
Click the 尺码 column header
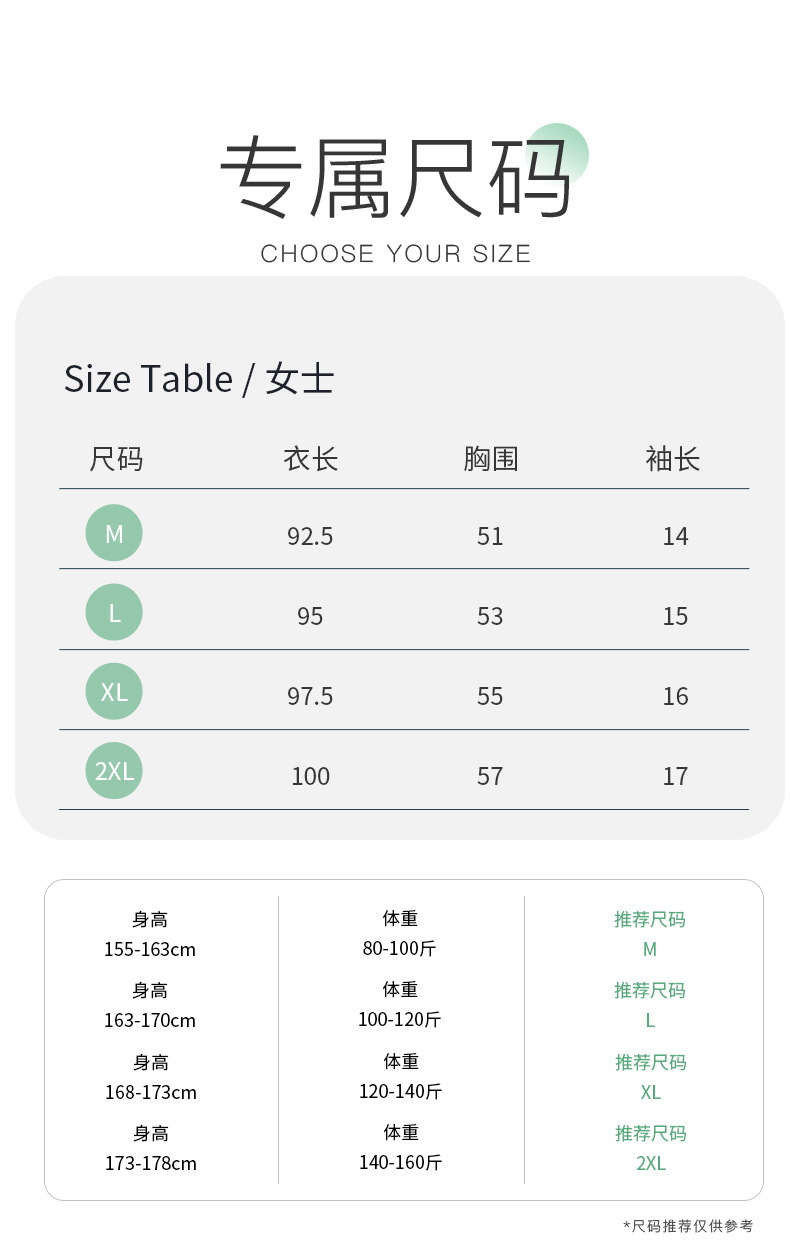(116, 459)
